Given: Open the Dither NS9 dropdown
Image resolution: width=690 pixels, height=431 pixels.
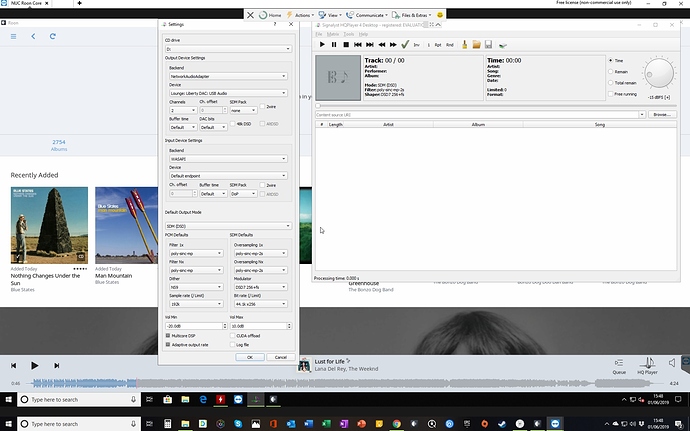Looking at the screenshot, I should point(196,287).
